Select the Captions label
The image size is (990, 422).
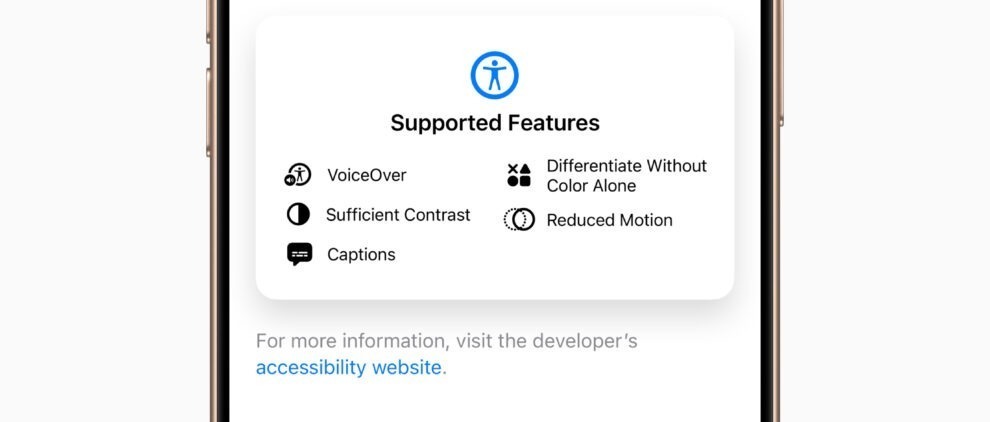[361, 255]
